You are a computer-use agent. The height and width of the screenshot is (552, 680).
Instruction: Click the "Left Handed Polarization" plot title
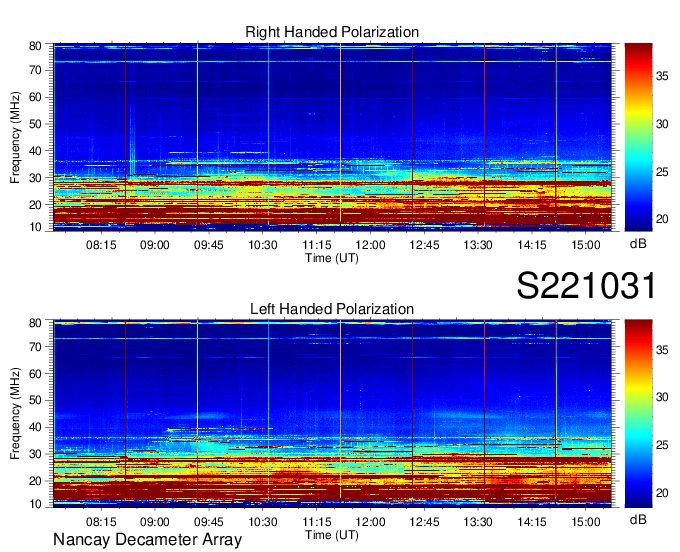[332, 309]
